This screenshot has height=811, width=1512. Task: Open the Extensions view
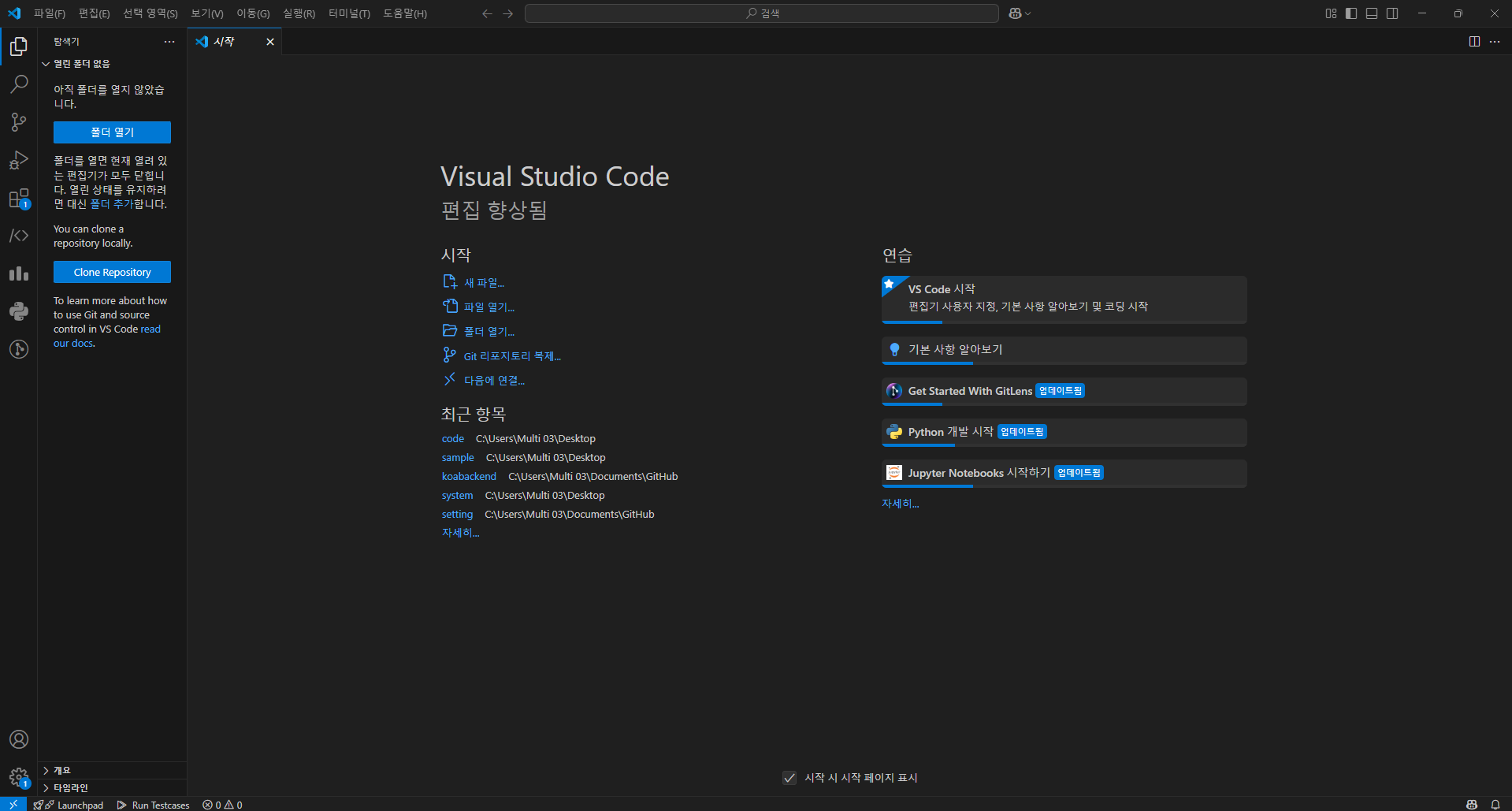(x=19, y=198)
